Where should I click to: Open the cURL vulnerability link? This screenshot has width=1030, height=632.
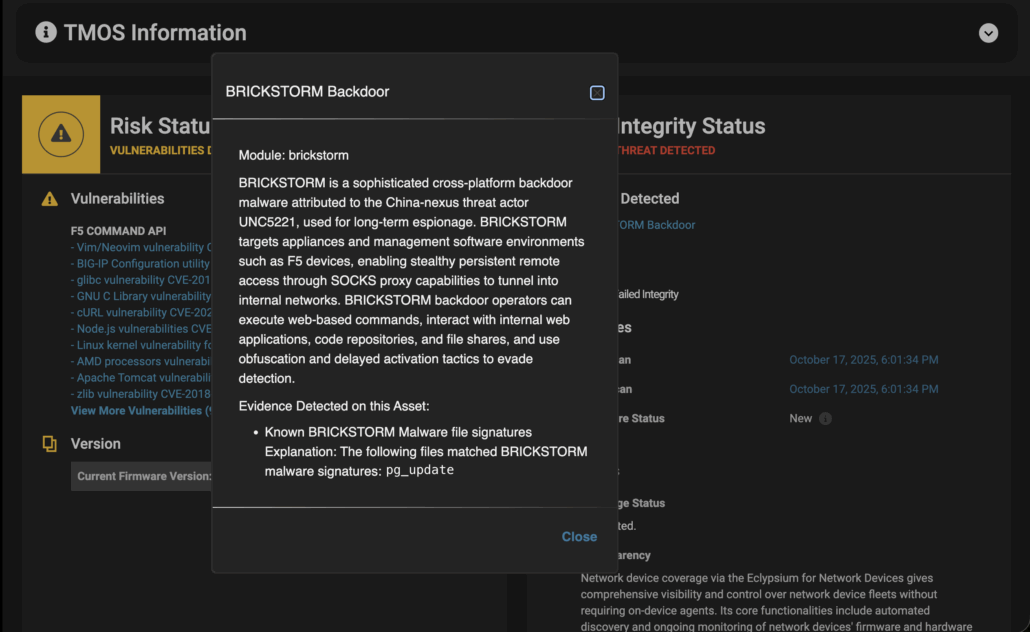click(140, 313)
